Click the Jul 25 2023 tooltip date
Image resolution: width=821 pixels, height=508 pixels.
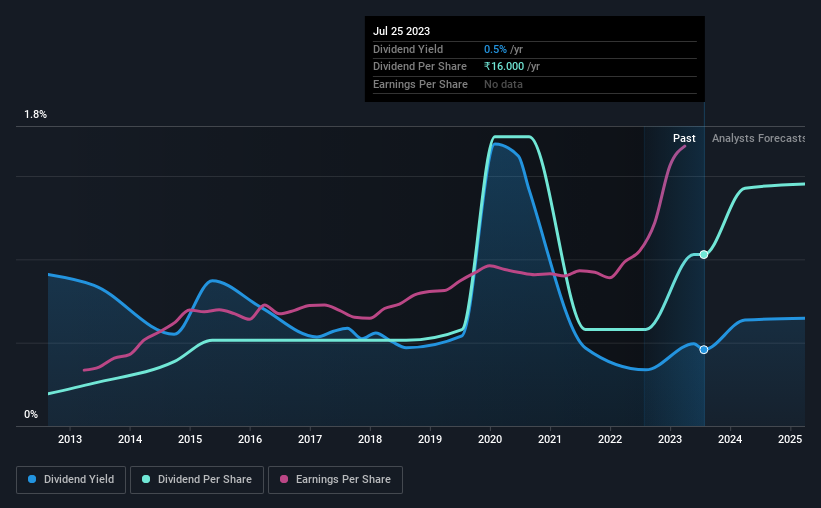(x=402, y=31)
